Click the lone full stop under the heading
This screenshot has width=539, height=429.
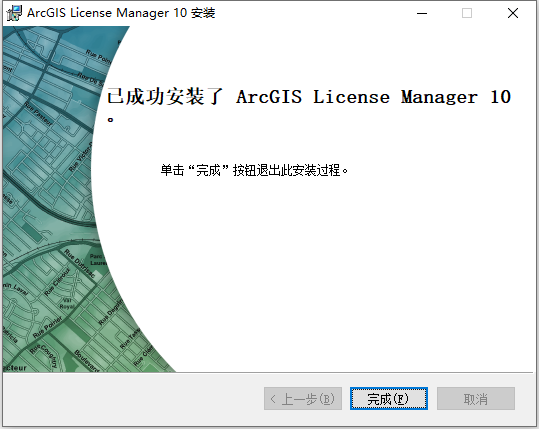(x=110, y=120)
